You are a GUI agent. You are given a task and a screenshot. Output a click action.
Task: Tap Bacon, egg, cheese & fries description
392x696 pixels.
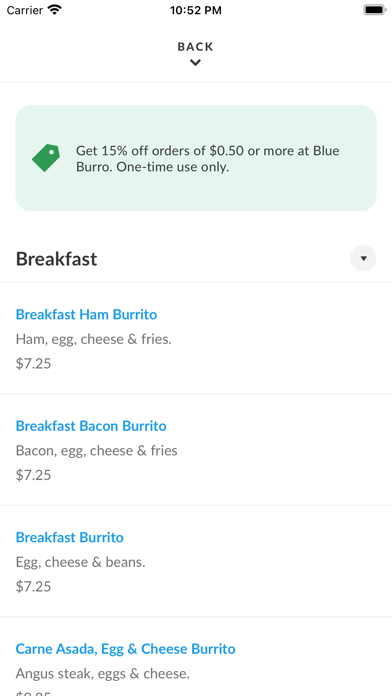click(x=96, y=451)
